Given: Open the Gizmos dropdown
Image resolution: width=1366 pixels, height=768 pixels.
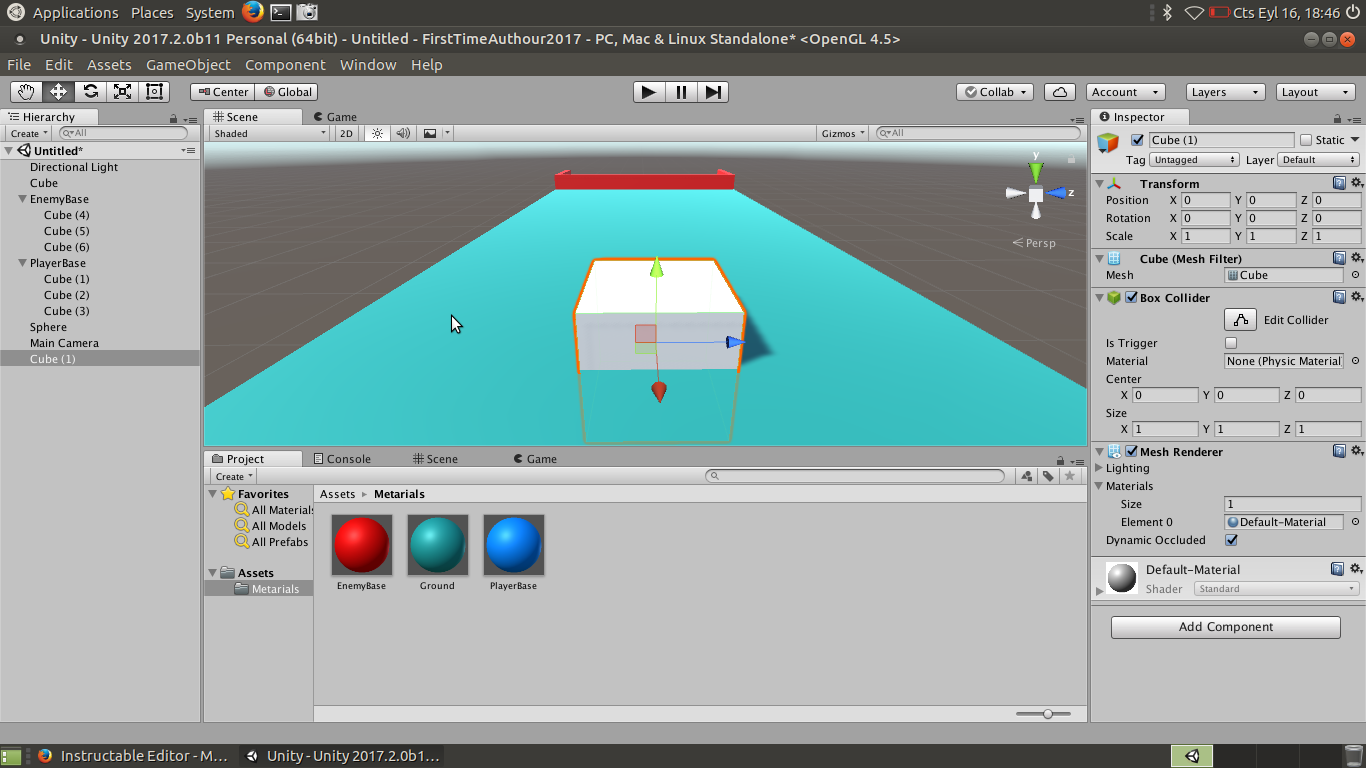Looking at the screenshot, I should [x=843, y=133].
